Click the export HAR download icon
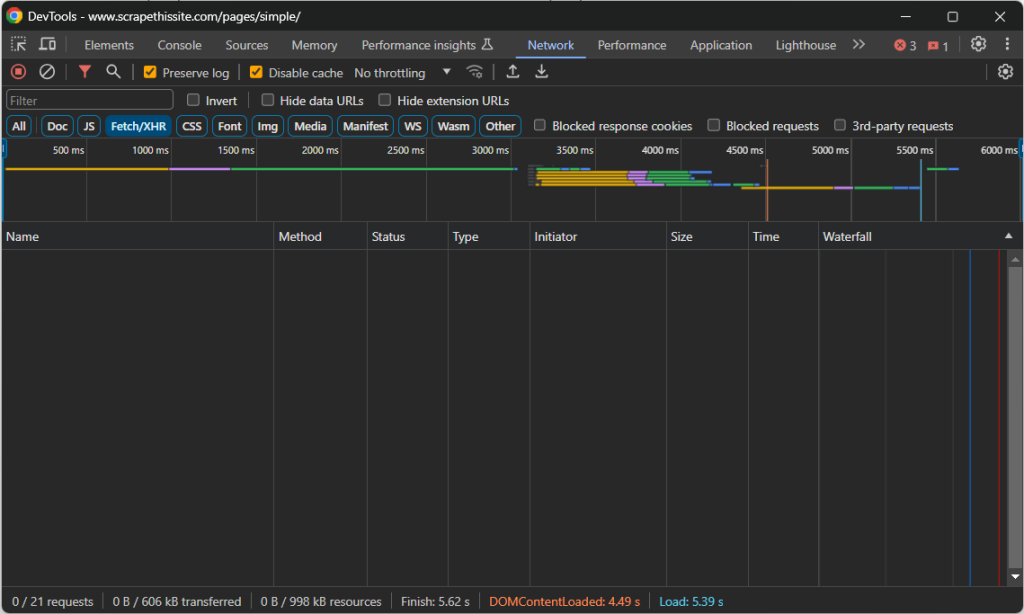The image size is (1024, 614). pyautogui.click(x=541, y=72)
